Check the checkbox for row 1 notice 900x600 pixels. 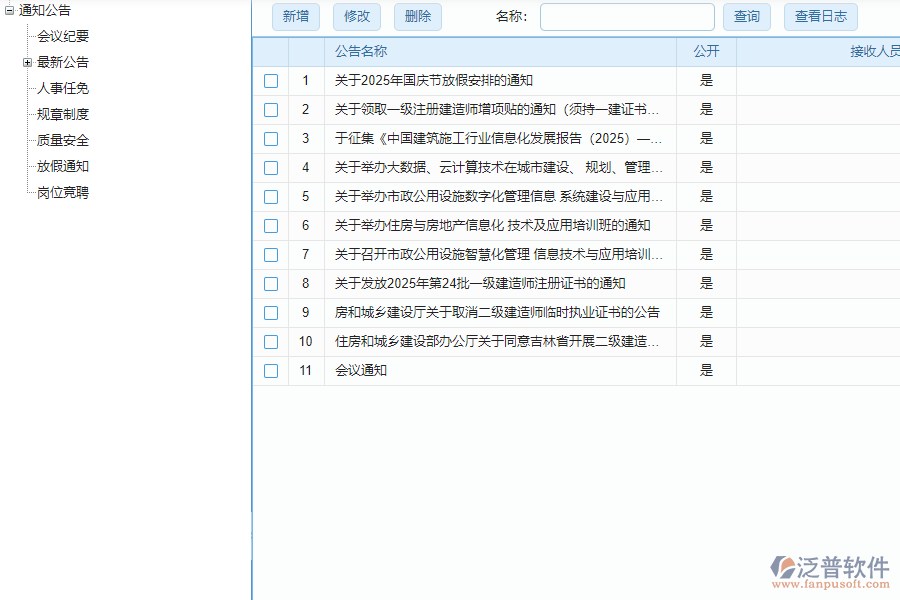pyautogui.click(x=270, y=81)
